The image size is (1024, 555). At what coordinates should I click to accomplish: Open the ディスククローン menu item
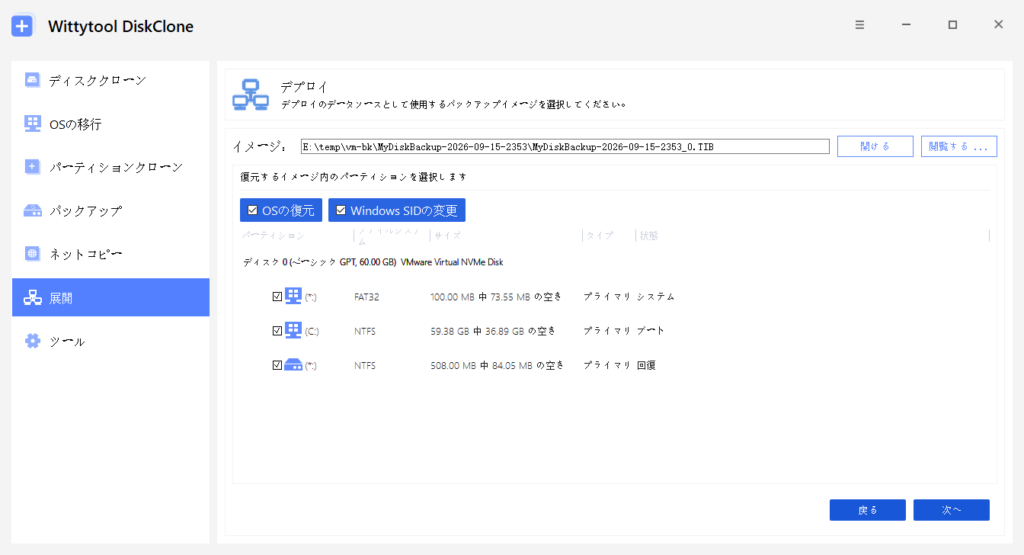[x=110, y=80]
